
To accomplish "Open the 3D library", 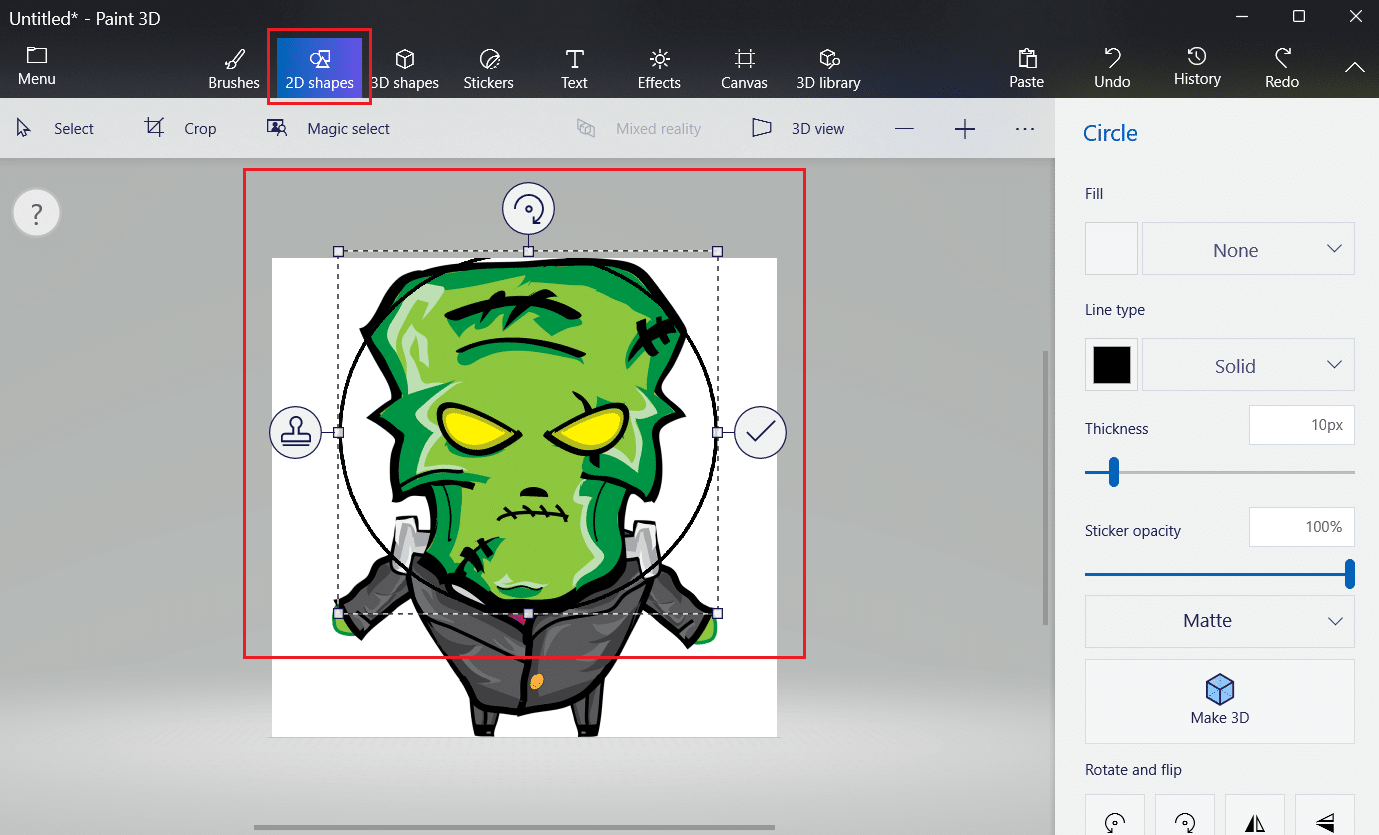I will pos(828,68).
